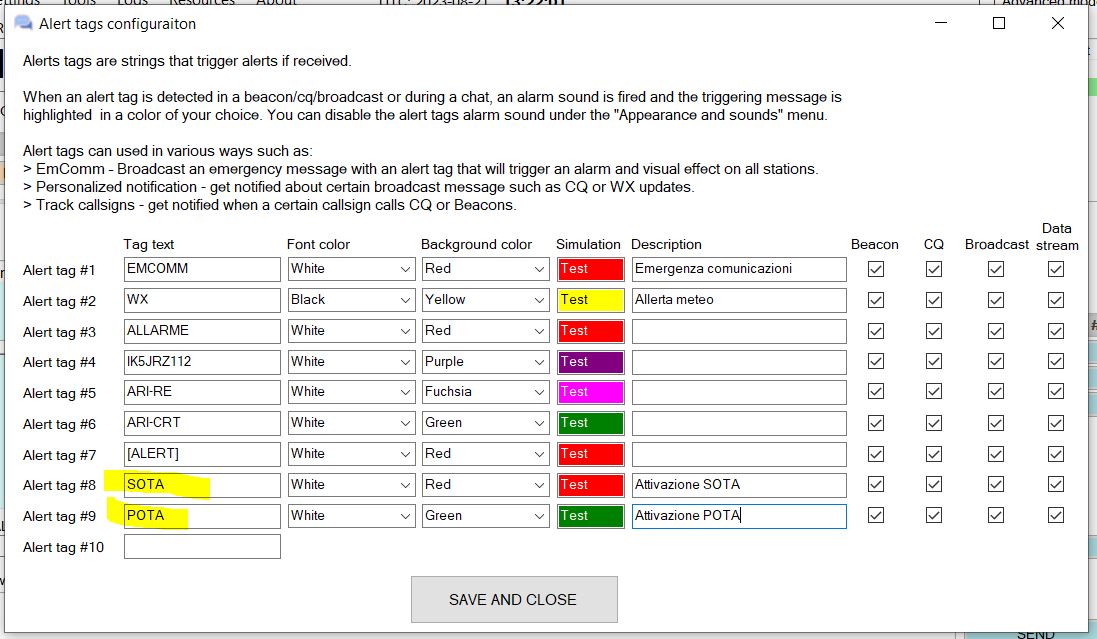Minimize the Alert tags configuration window
The image size is (1097, 639).
coord(941,24)
